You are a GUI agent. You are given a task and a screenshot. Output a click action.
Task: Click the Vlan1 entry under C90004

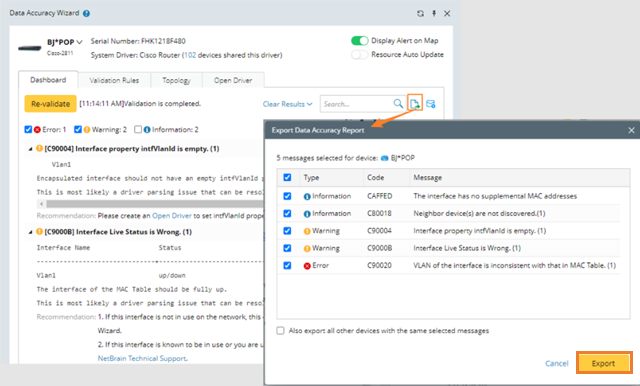(x=61, y=164)
